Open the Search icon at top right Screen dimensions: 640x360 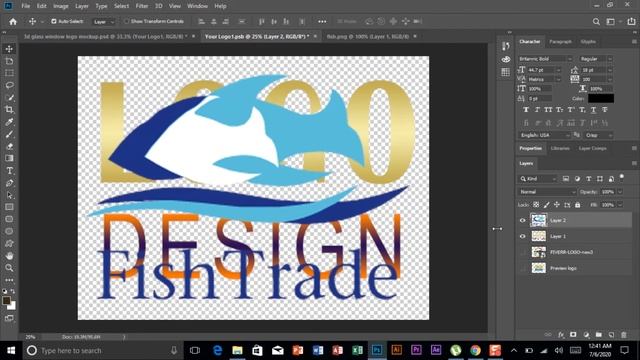pyautogui.click(x=596, y=22)
